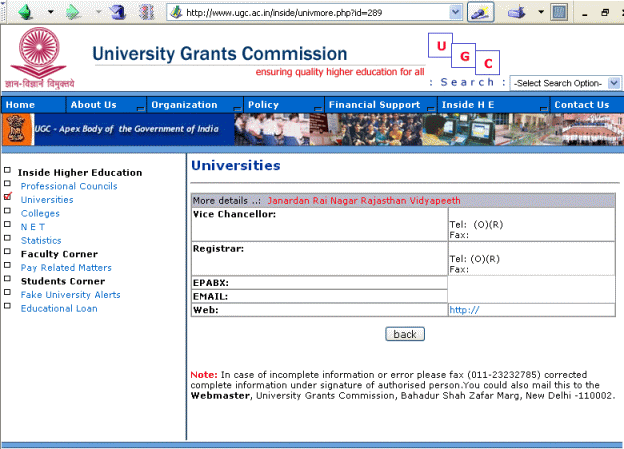Click the box beside N E T

pos(7,224)
